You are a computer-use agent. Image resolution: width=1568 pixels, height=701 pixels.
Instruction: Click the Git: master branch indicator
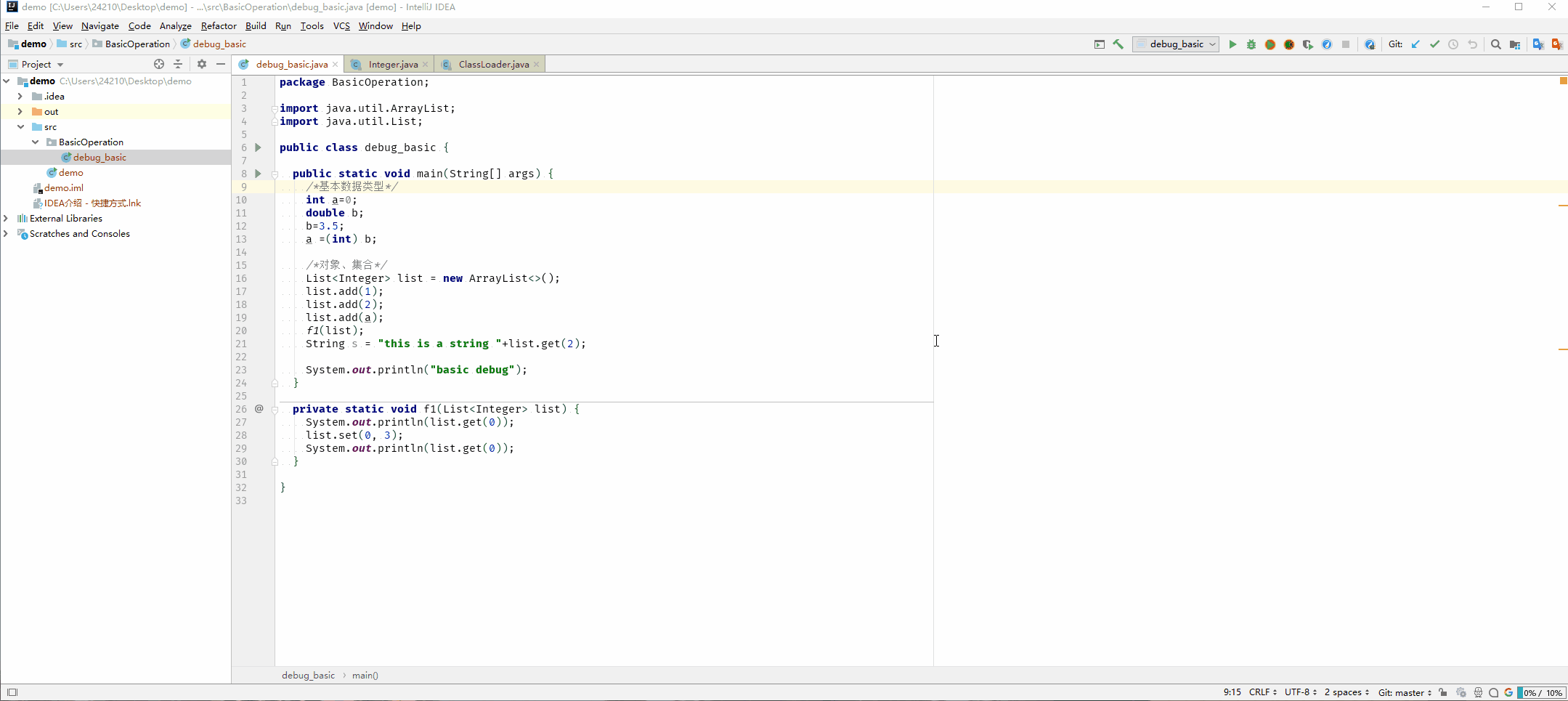(x=1402, y=692)
